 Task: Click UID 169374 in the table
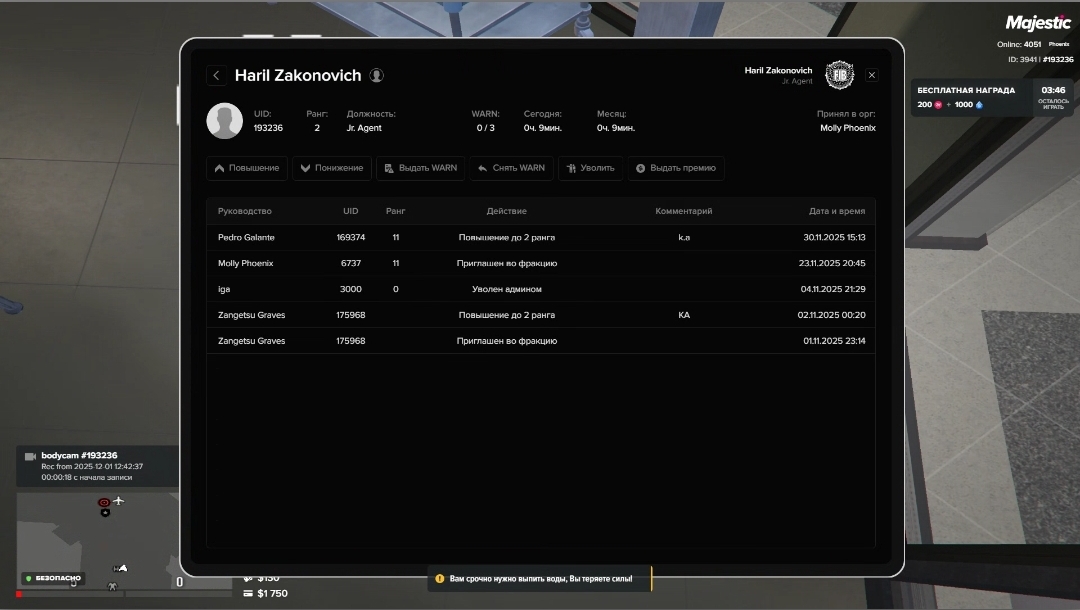[x=351, y=238]
